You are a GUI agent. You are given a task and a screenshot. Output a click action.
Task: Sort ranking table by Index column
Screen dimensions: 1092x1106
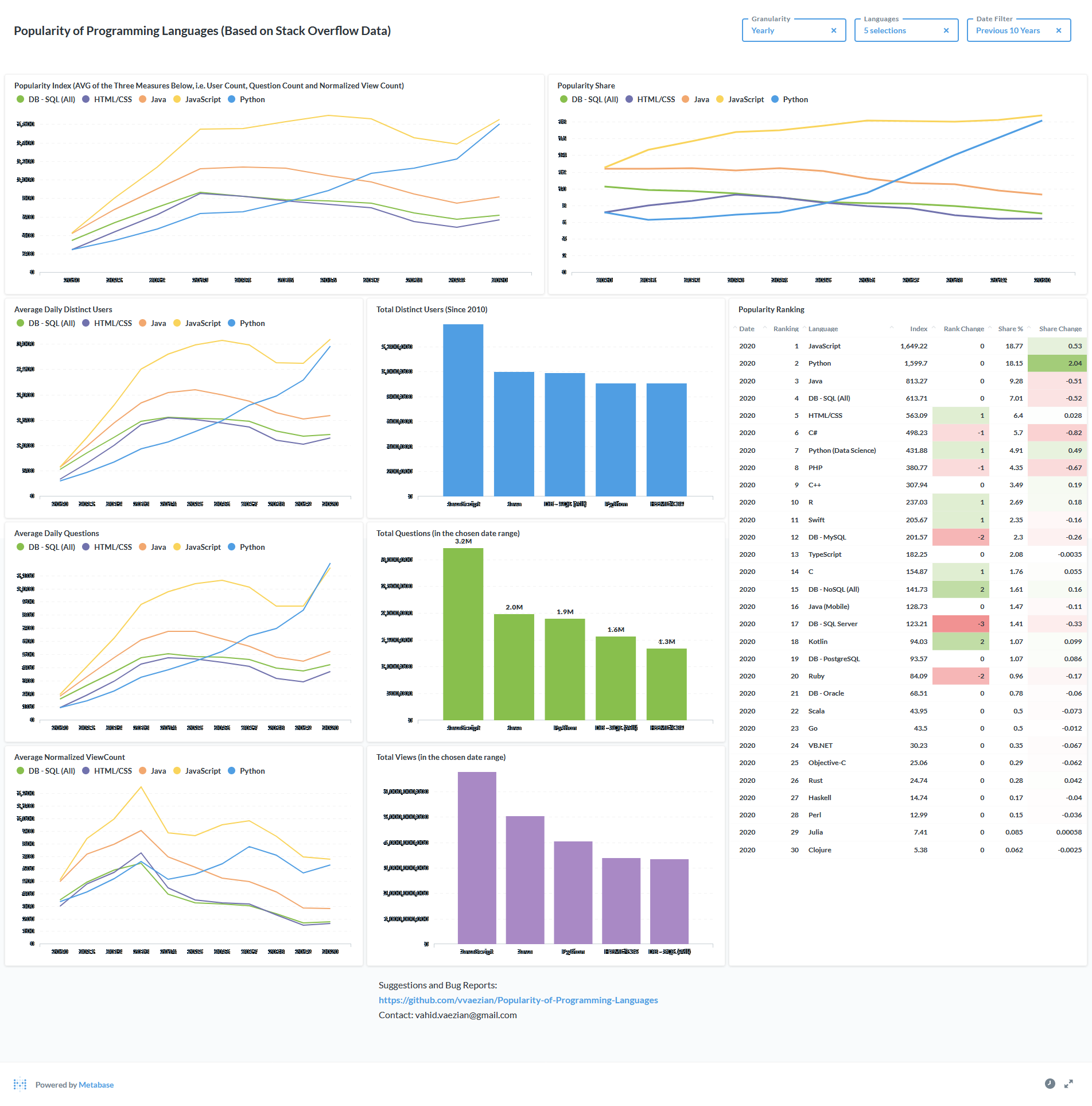click(x=918, y=329)
